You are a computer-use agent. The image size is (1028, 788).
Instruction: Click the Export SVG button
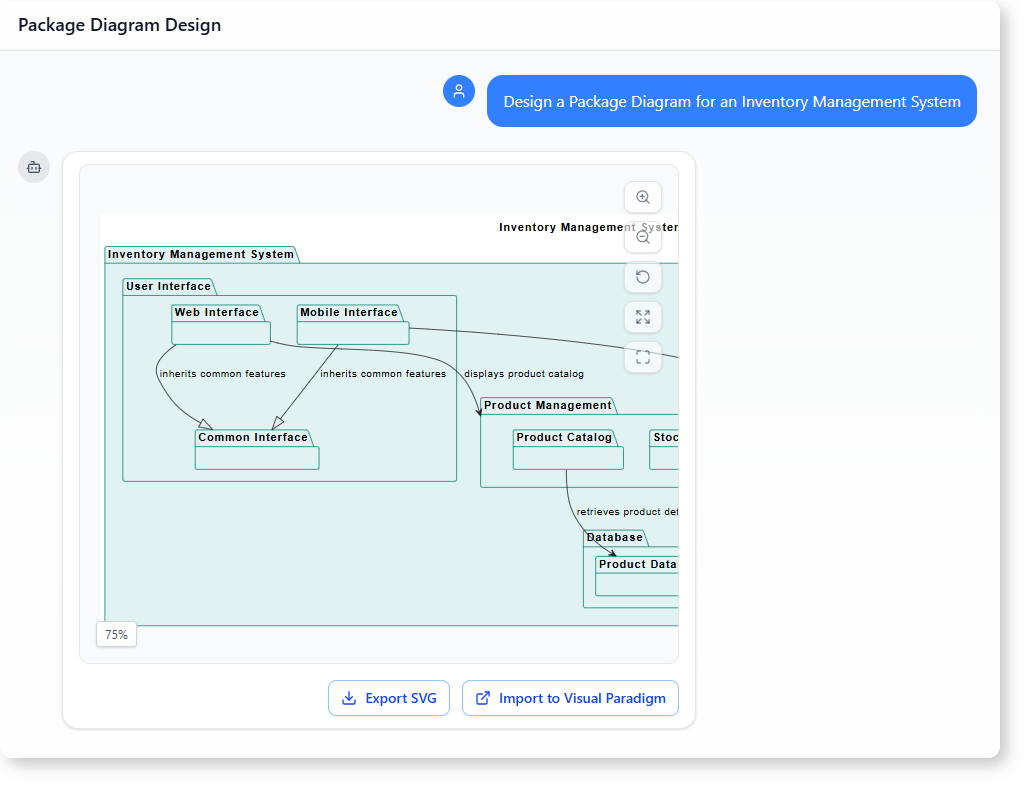point(389,698)
